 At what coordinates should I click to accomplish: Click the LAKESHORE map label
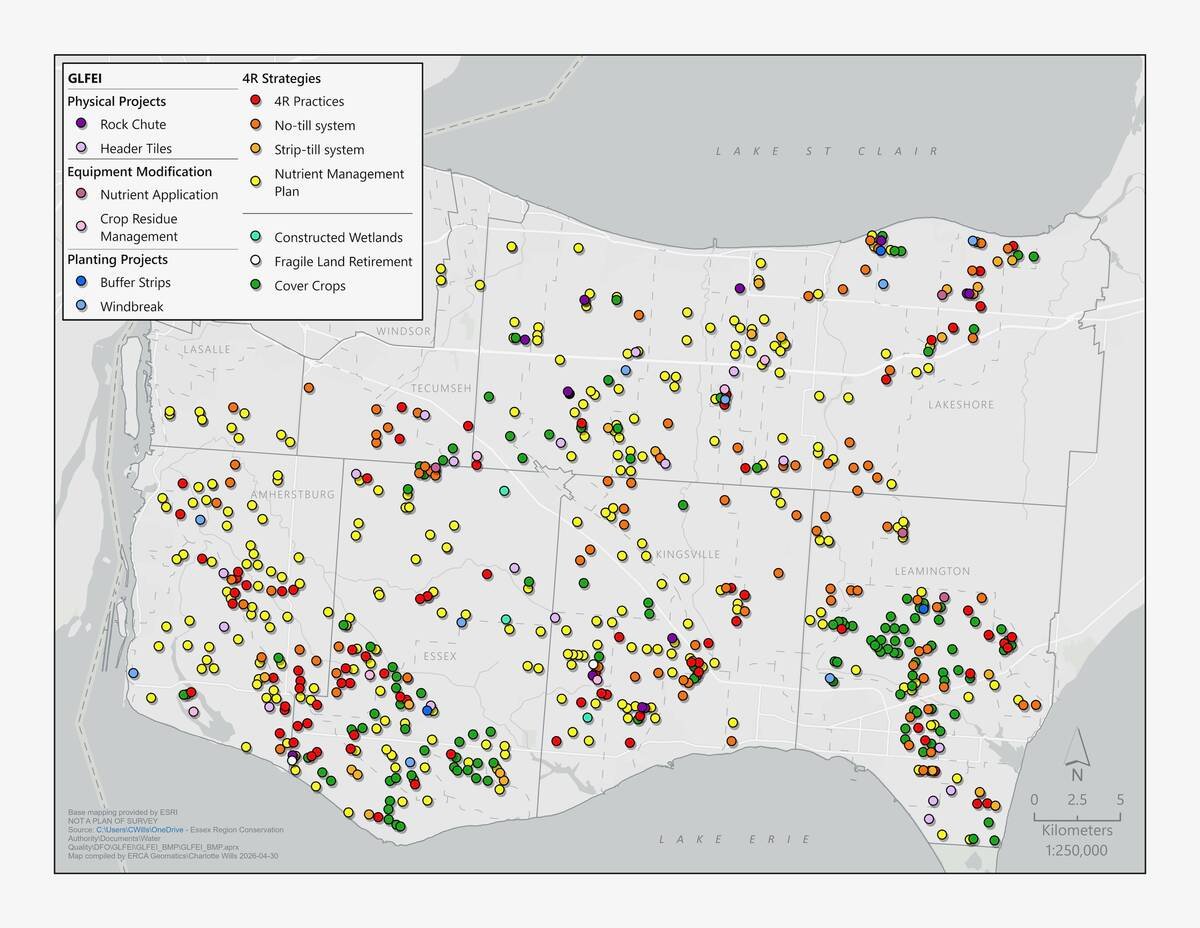961,405
